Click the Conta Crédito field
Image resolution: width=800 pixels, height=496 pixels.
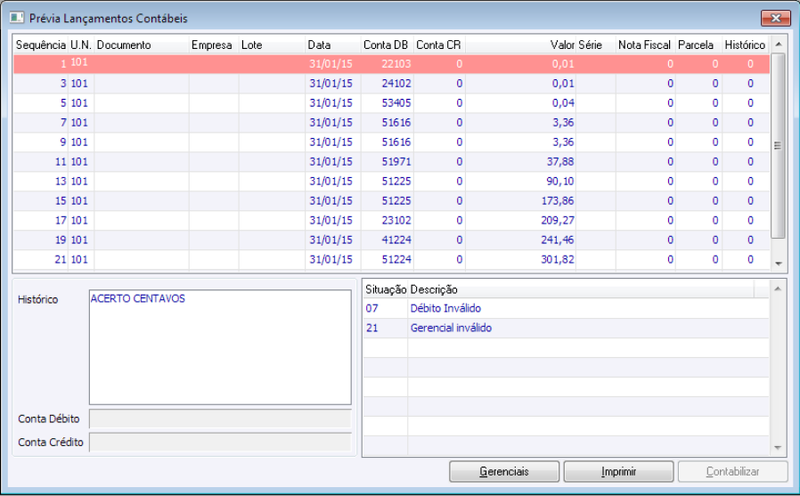coord(220,442)
